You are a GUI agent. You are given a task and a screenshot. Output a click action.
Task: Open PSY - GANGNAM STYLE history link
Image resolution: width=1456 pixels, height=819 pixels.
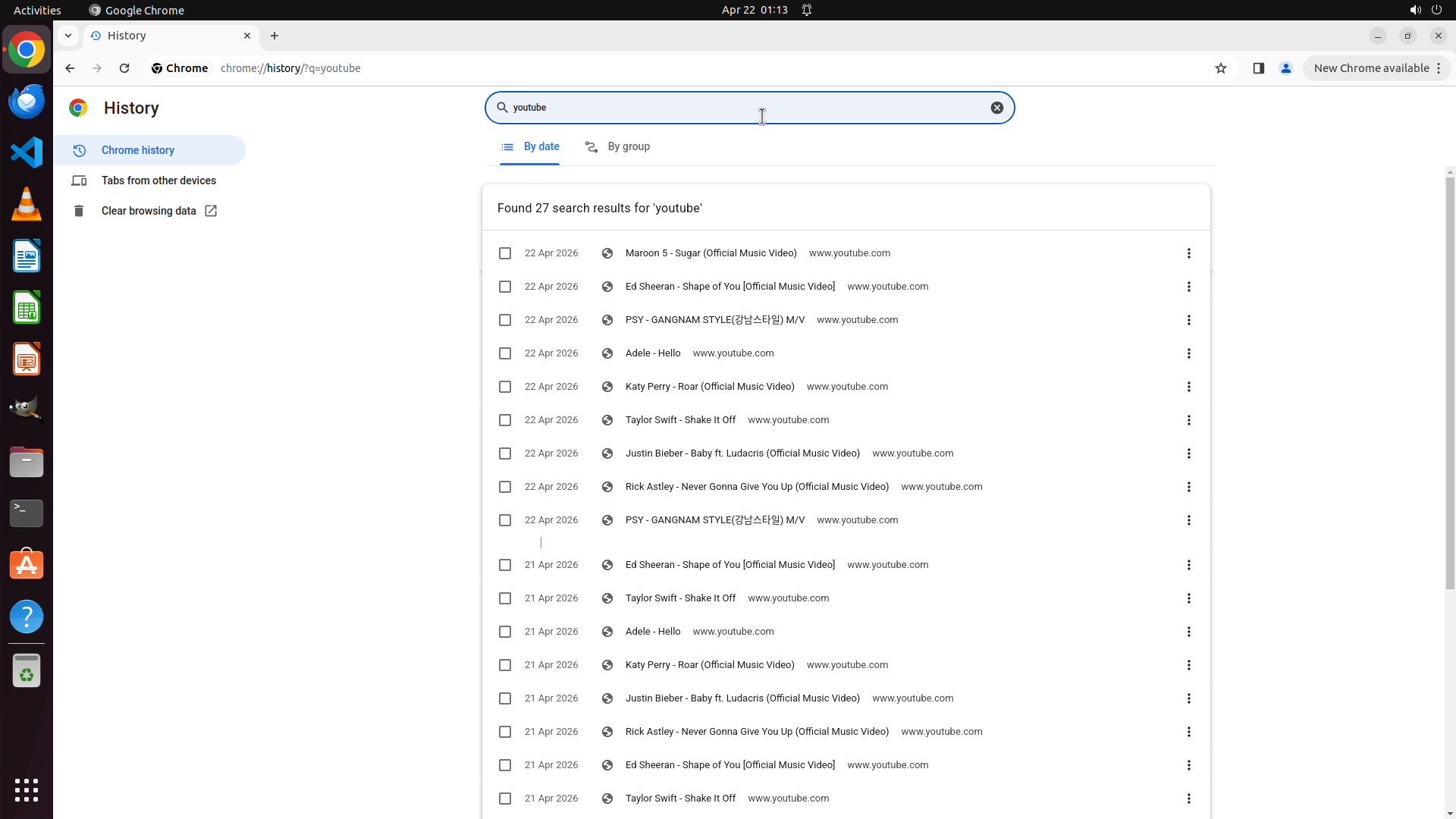pos(714,320)
